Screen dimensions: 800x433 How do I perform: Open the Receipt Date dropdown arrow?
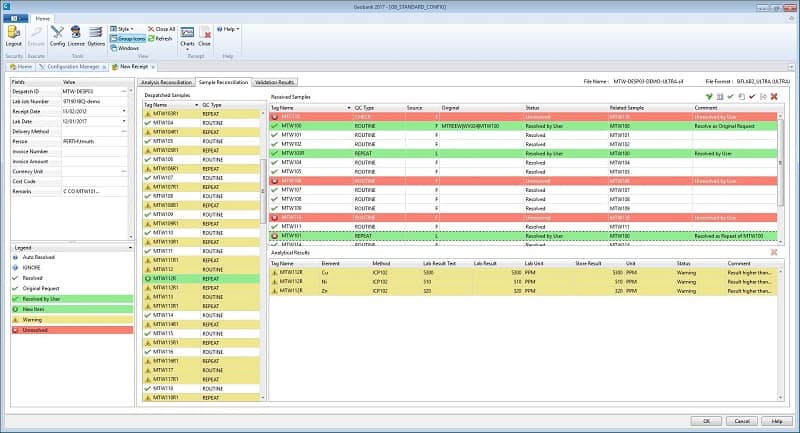pos(125,110)
